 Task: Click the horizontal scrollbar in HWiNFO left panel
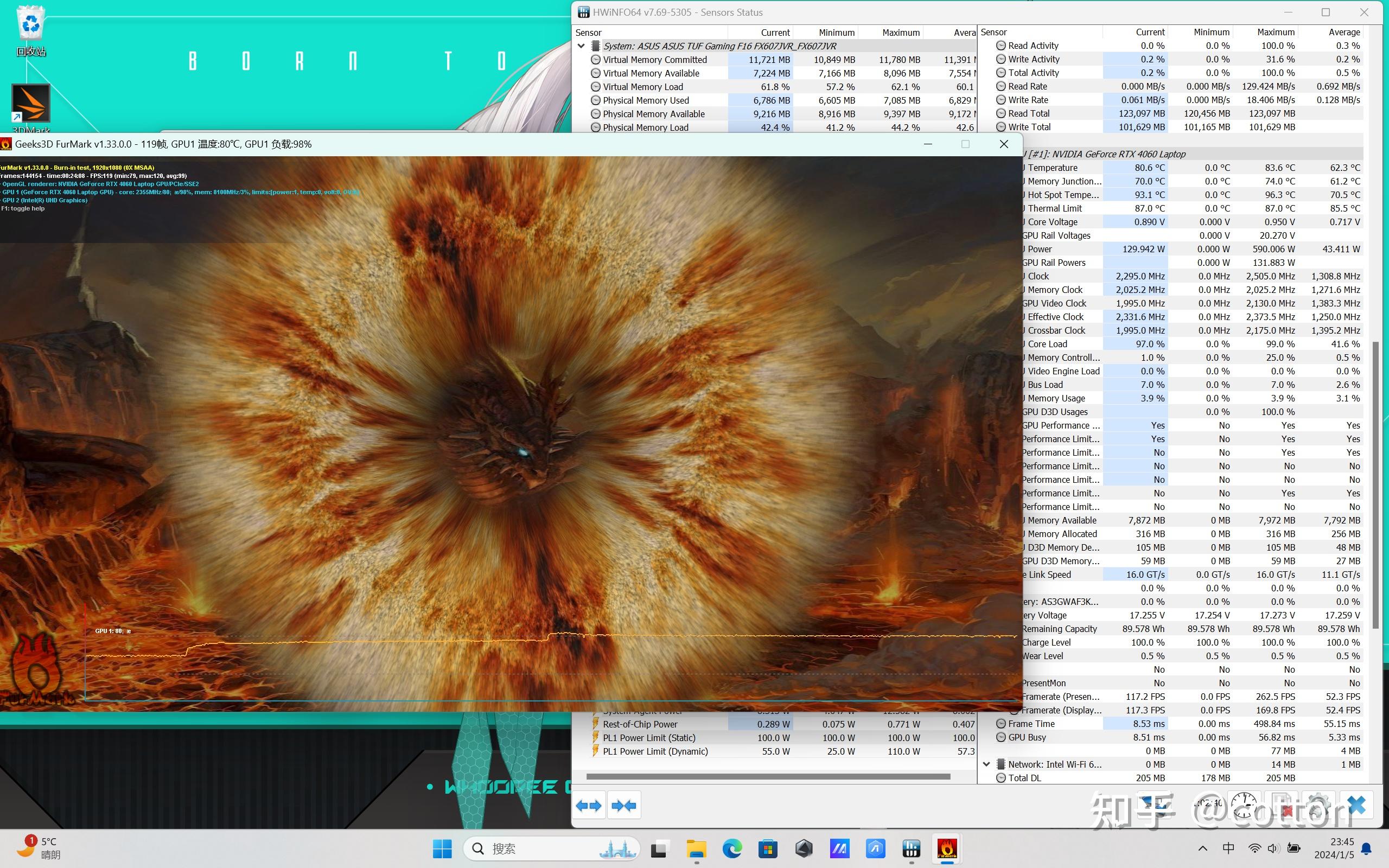[x=768, y=777]
